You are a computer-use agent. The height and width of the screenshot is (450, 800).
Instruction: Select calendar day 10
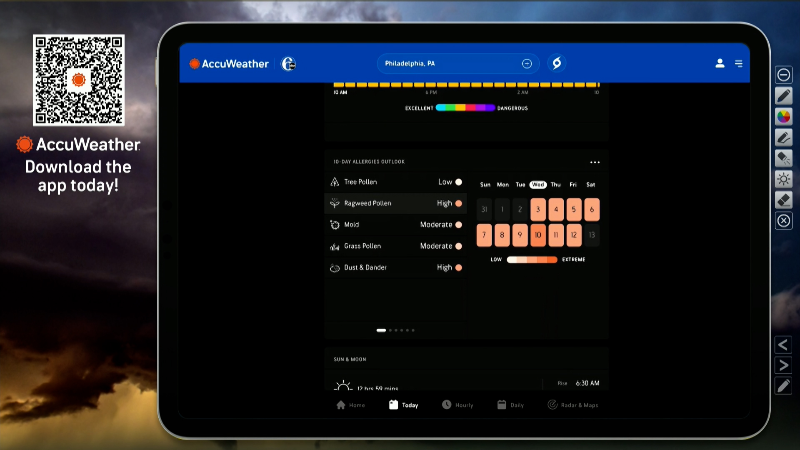point(538,235)
